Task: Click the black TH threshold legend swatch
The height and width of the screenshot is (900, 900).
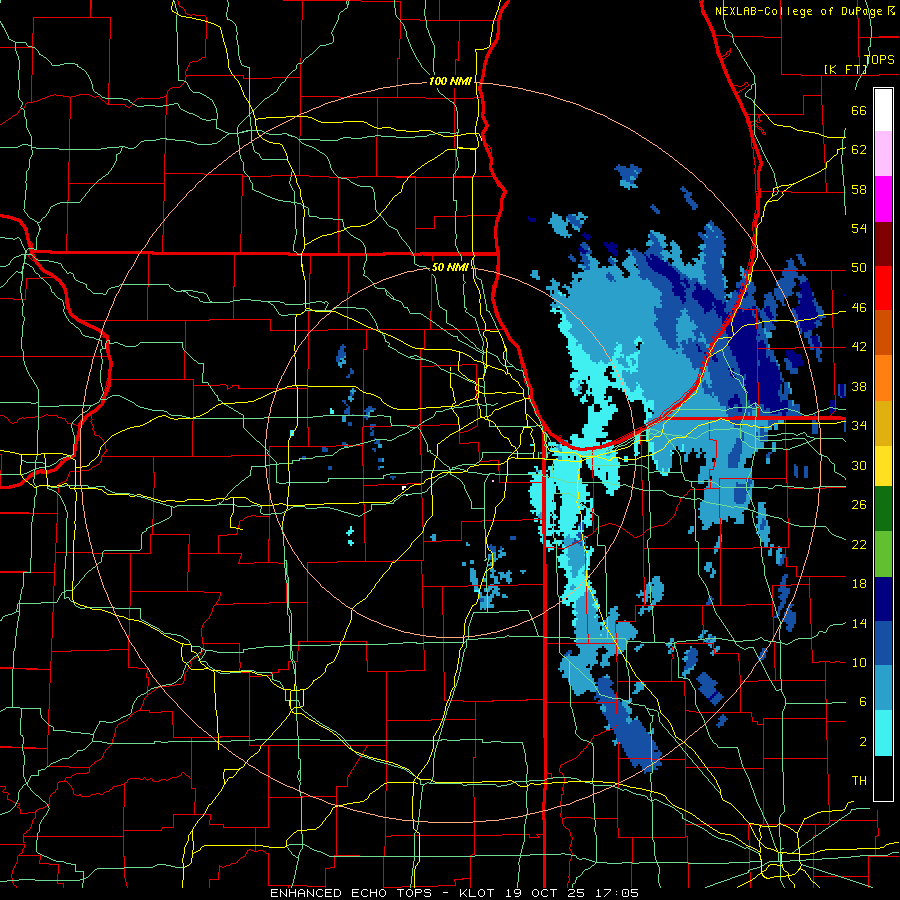Action: click(x=883, y=778)
